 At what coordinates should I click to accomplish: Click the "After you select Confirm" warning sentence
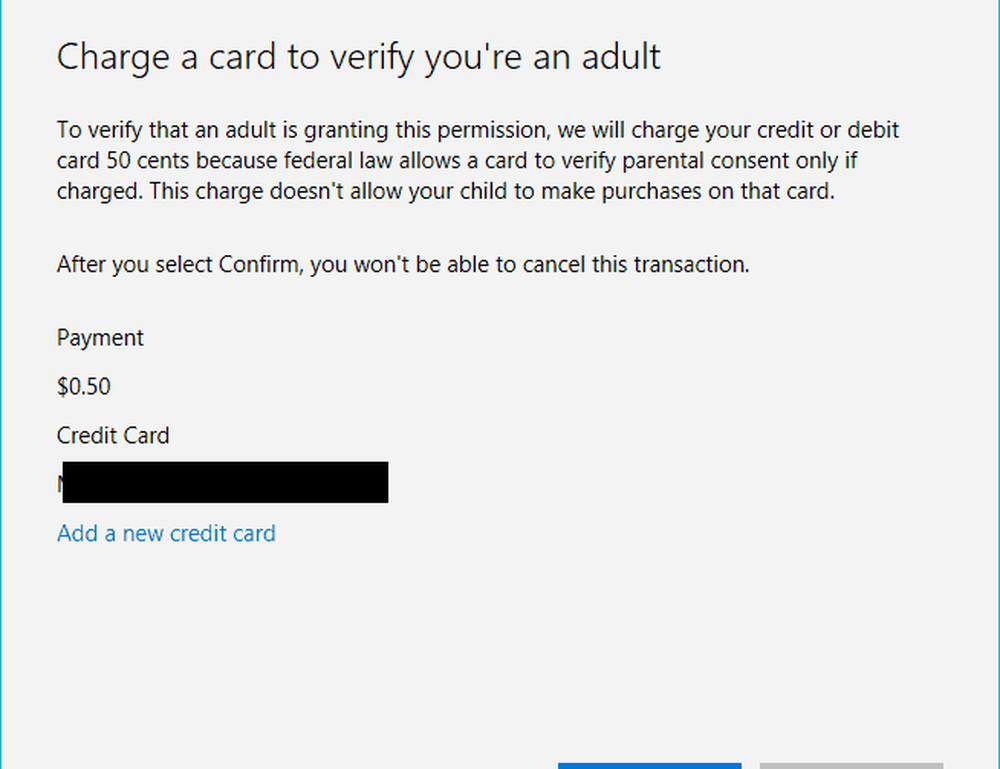[x=403, y=265]
